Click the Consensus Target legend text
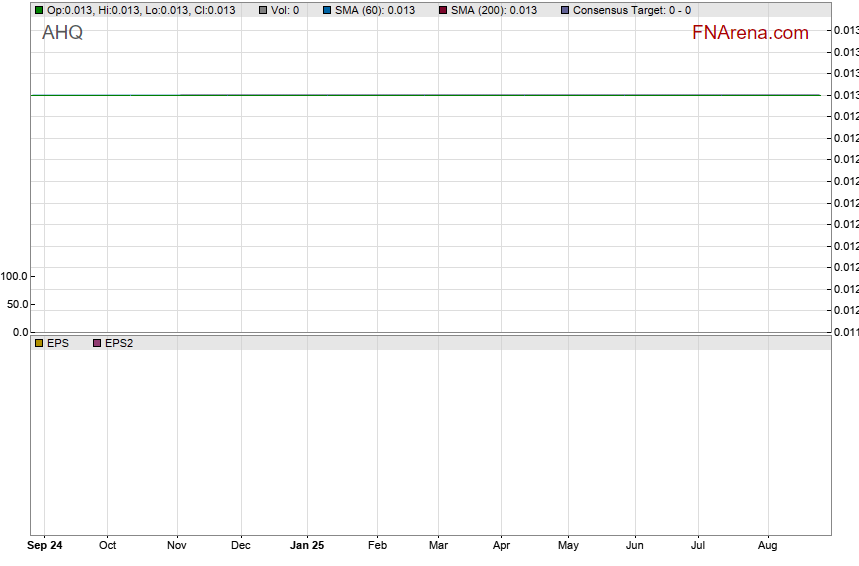The height and width of the screenshot is (566, 859). pos(631,10)
